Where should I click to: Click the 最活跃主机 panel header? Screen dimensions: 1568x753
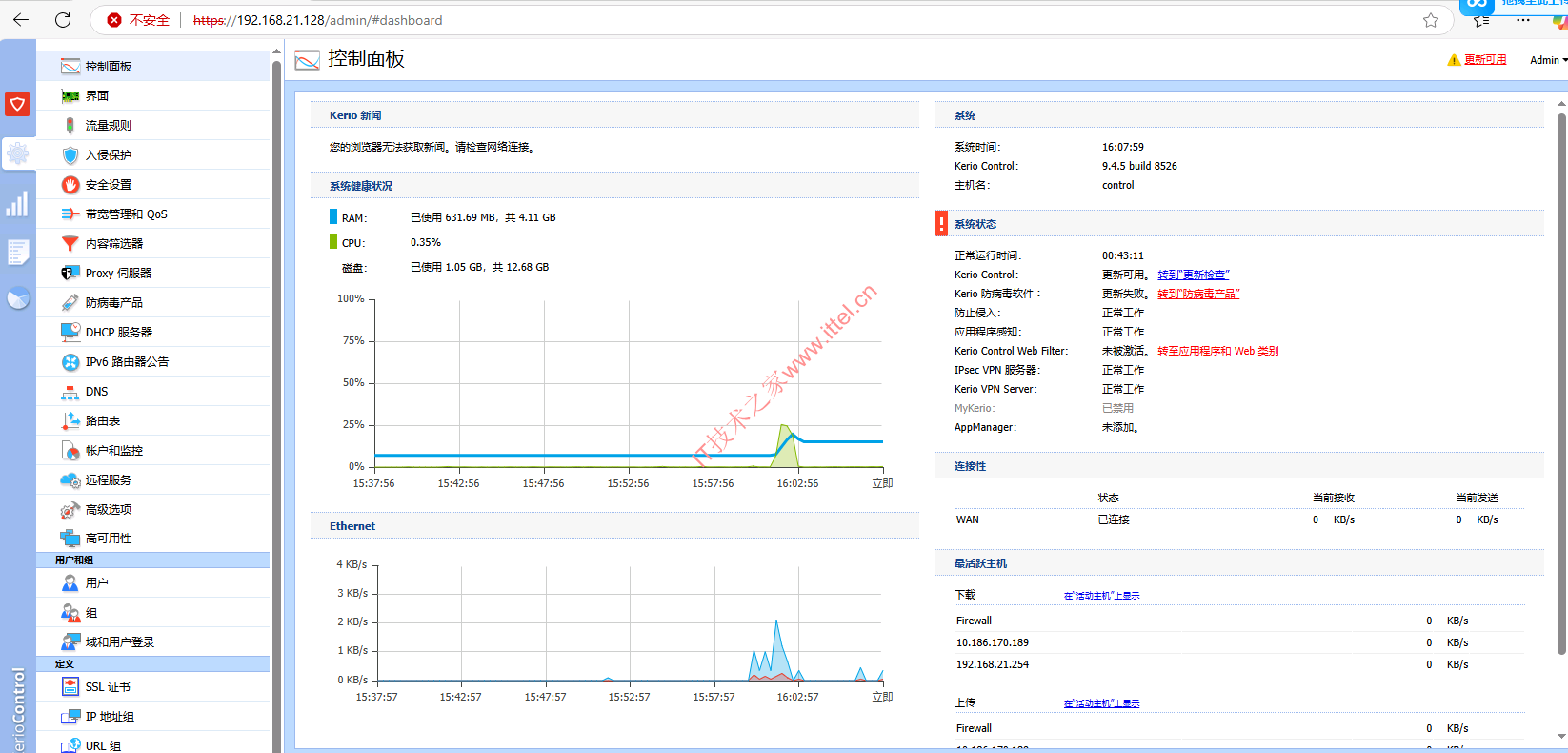coord(1239,563)
